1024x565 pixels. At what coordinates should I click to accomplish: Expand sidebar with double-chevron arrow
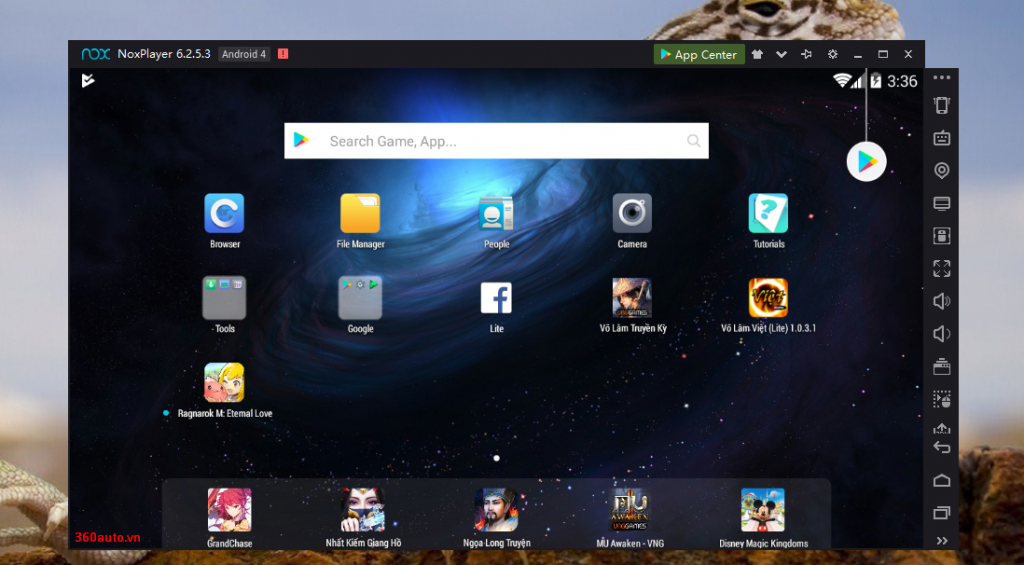coord(942,541)
